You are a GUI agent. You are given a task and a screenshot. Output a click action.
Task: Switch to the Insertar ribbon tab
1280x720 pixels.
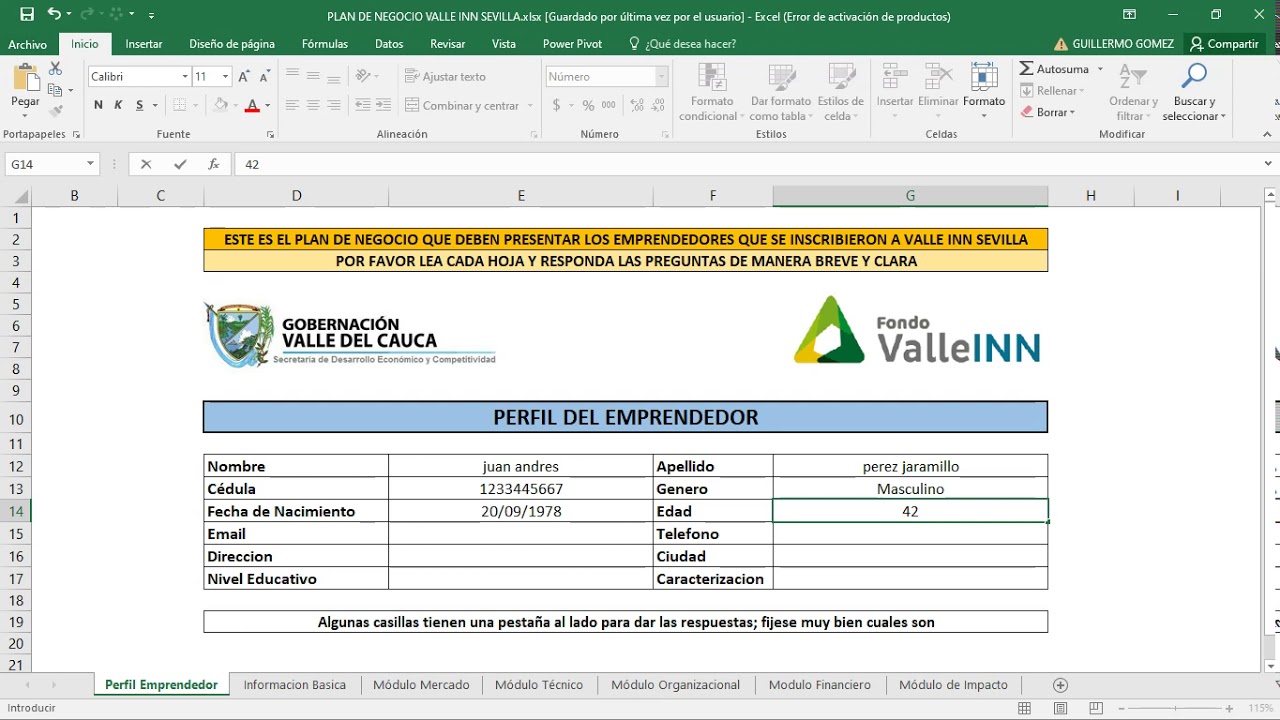[x=144, y=44]
